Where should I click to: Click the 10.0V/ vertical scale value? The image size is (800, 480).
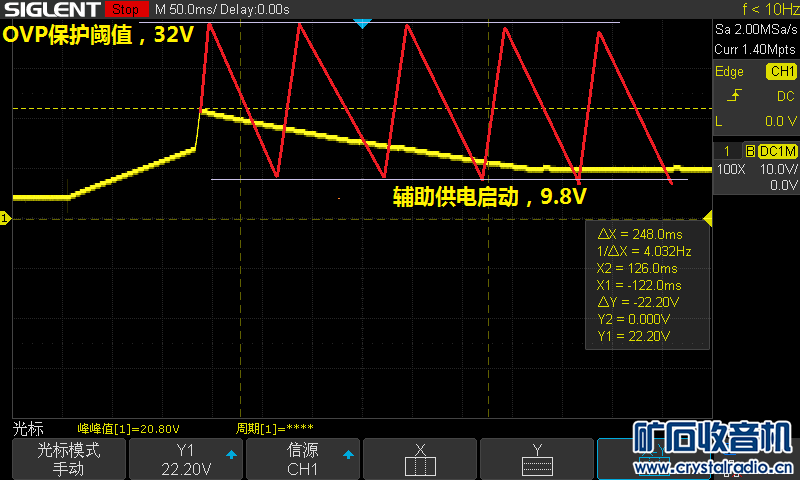[x=778, y=169]
